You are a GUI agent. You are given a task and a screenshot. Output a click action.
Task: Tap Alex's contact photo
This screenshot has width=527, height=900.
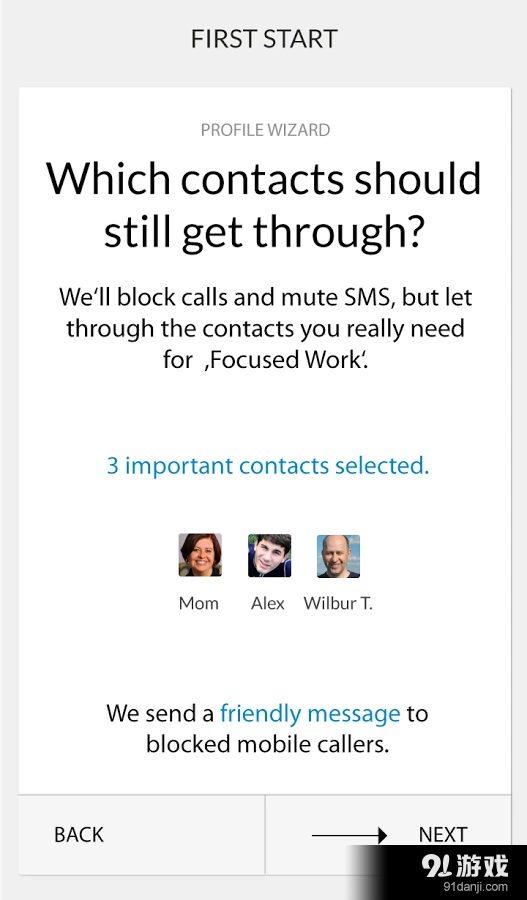[269, 555]
